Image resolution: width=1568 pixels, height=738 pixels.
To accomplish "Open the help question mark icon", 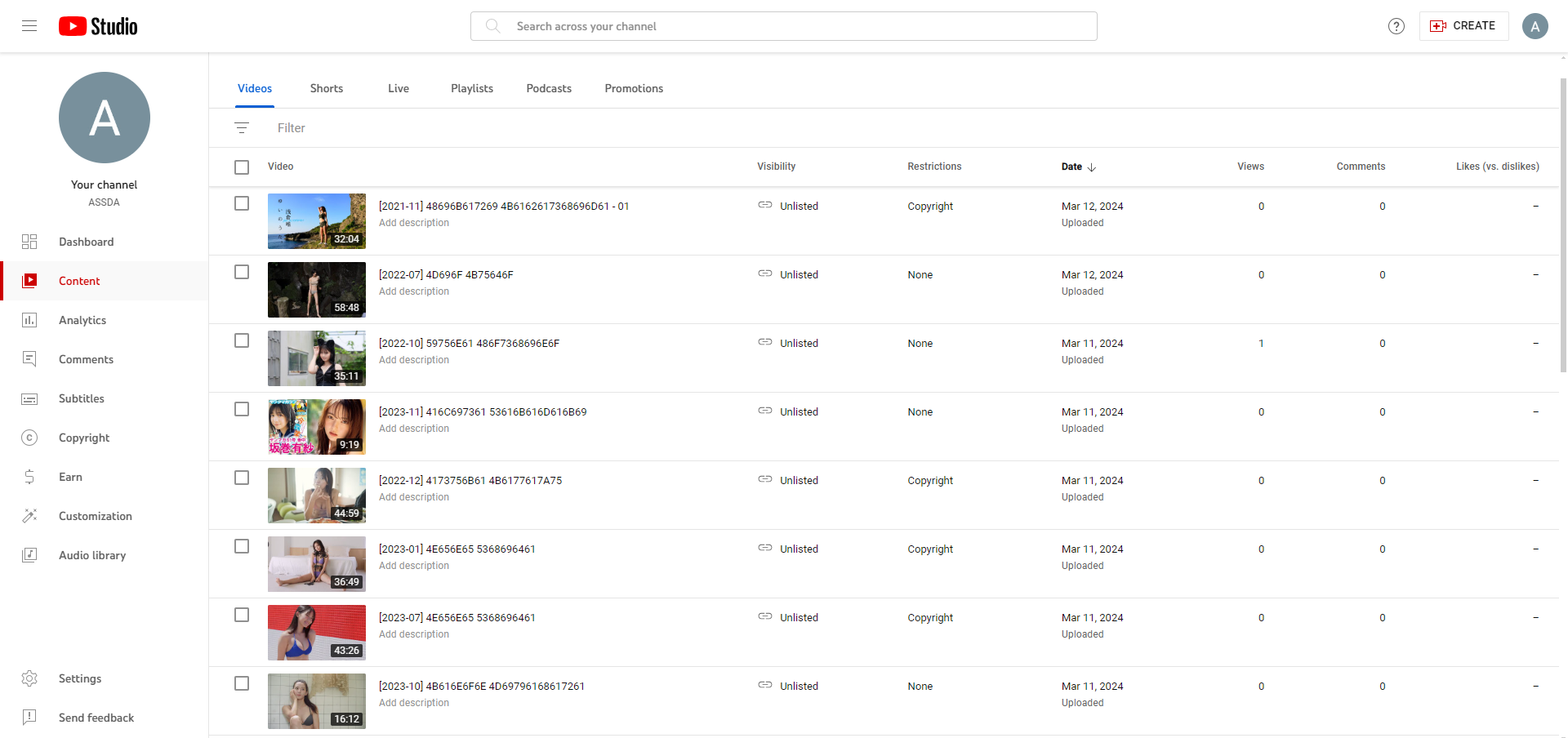I will [x=1396, y=26].
